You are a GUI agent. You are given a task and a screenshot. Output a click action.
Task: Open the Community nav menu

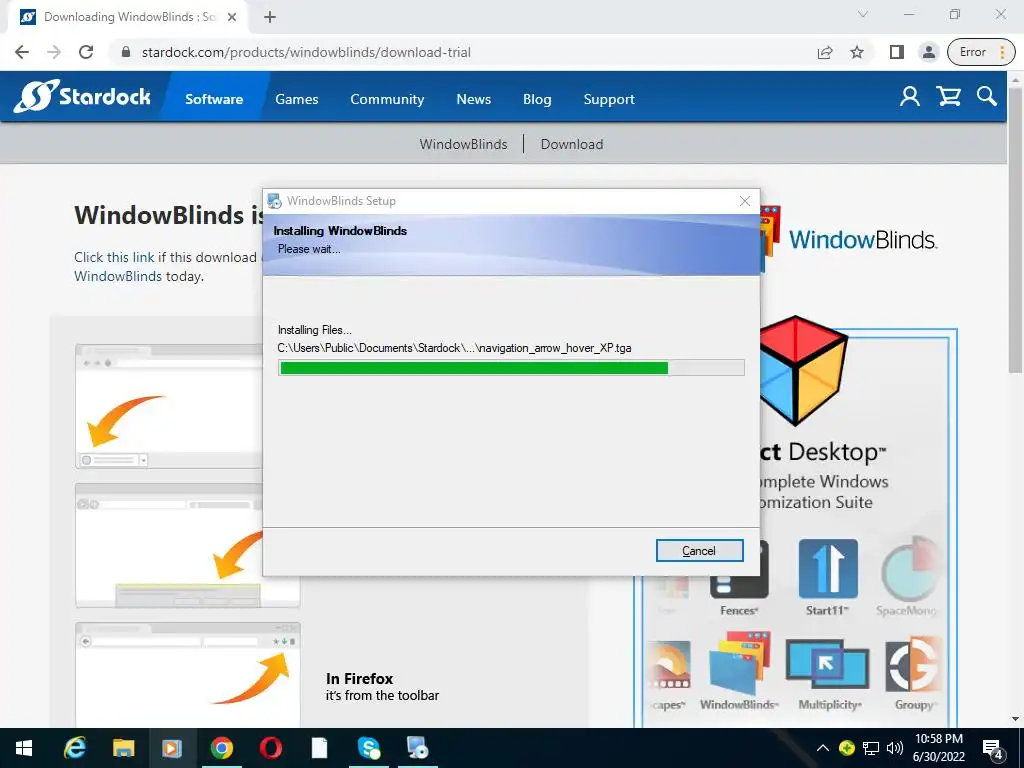[x=387, y=99]
